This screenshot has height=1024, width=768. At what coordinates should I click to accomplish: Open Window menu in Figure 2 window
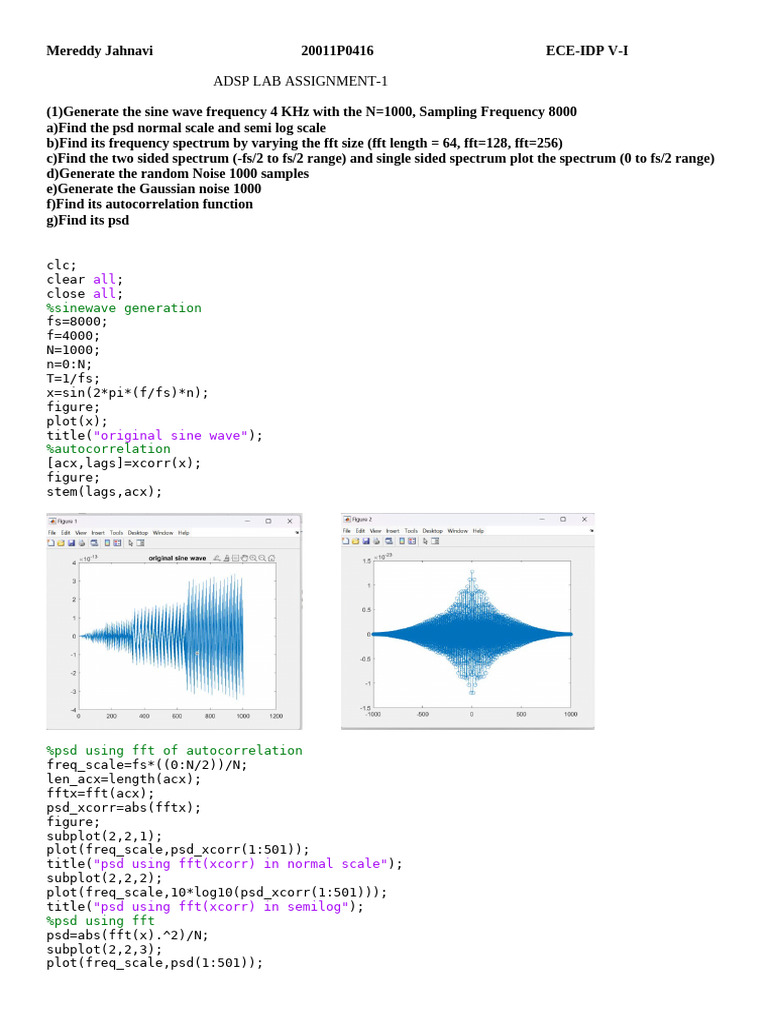[458, 531]
